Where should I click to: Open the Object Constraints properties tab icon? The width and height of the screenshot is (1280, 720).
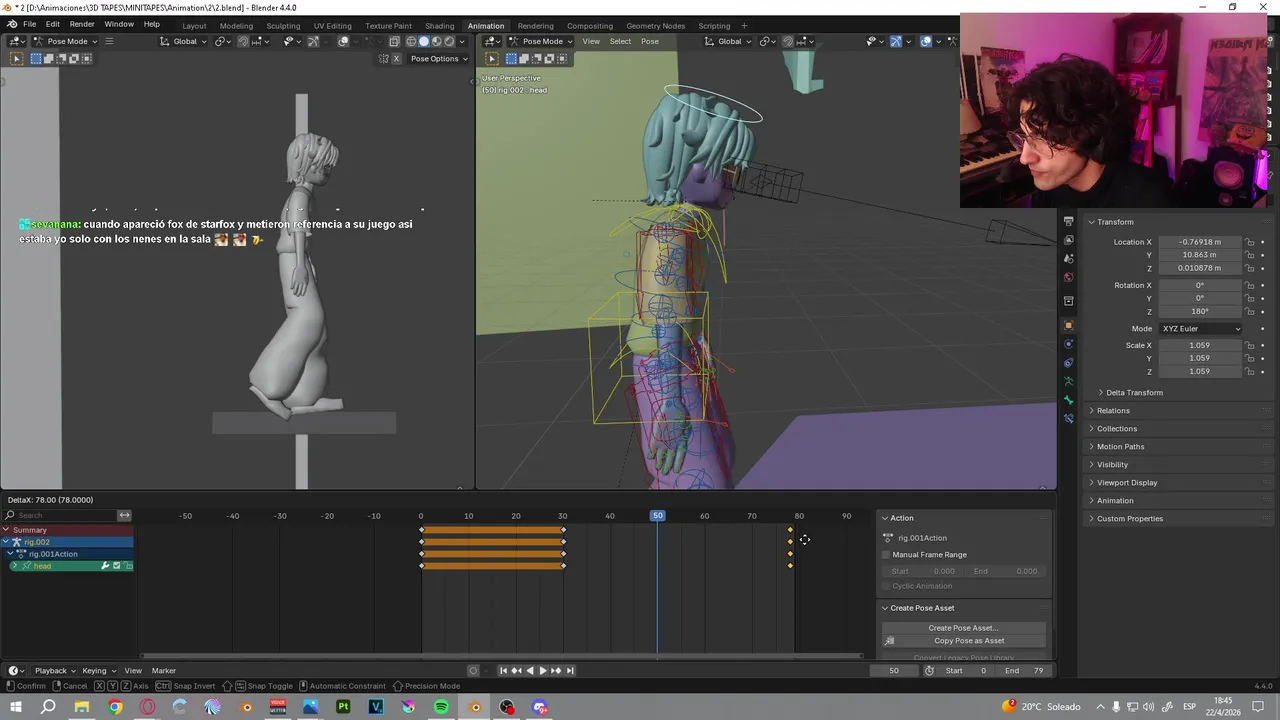click(x=1068, y=362)
